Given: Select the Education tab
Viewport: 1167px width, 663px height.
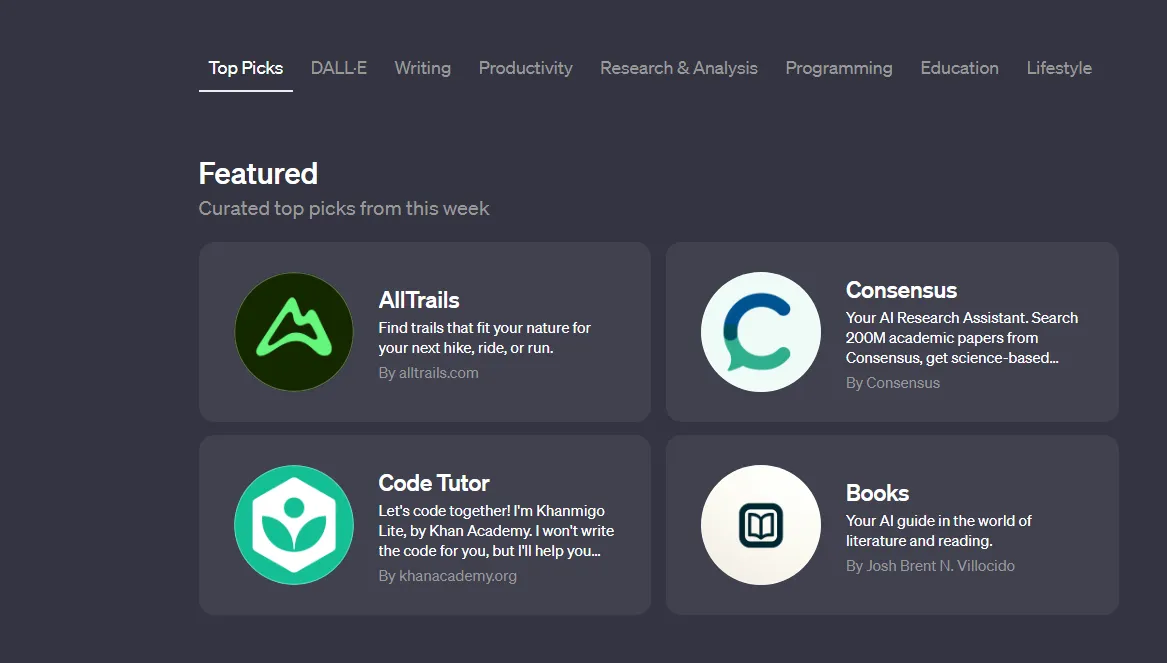Looking at the screenshot, I should pos(959,68).
